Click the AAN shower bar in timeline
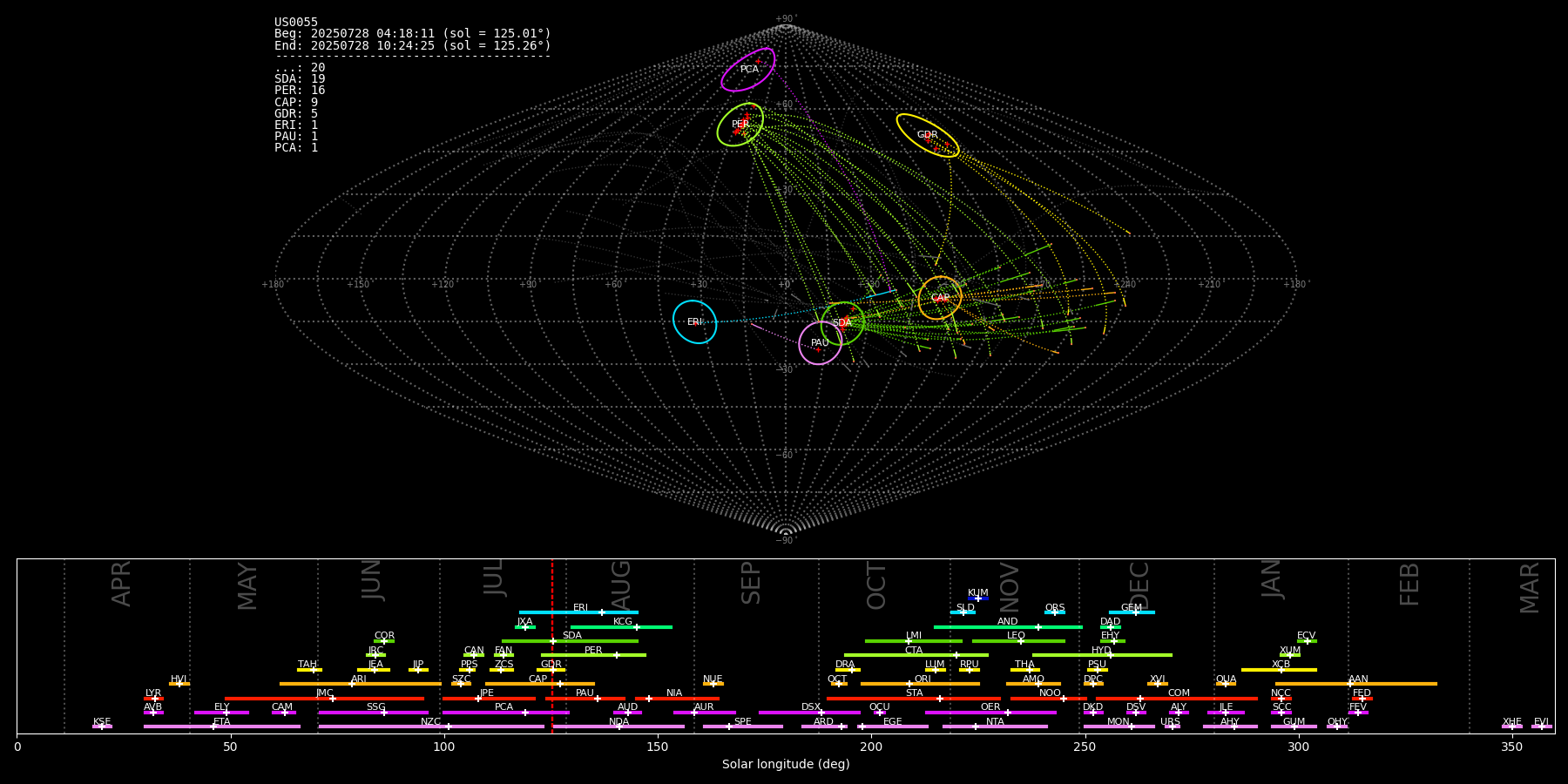 1356,684
